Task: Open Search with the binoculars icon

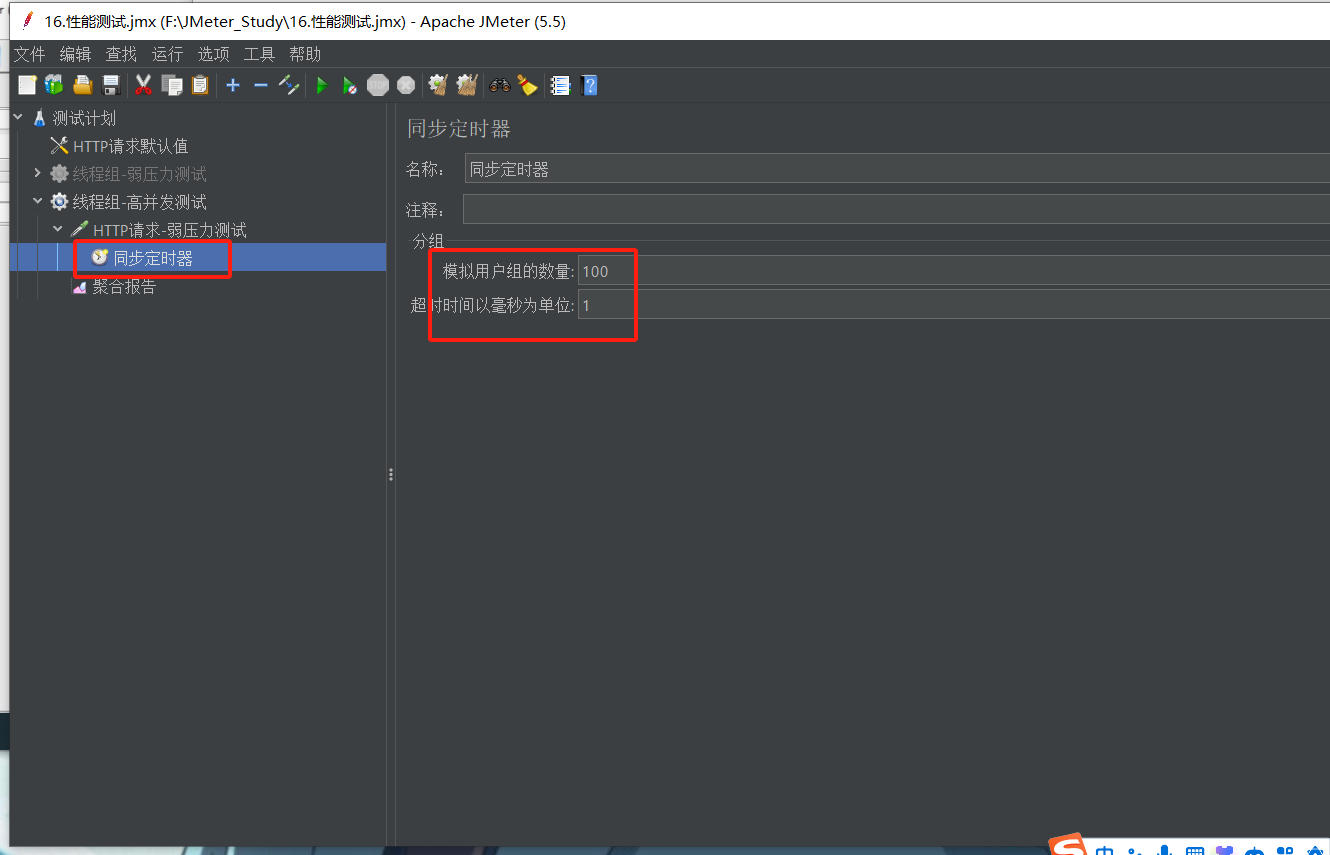Action: coord(500,86)
